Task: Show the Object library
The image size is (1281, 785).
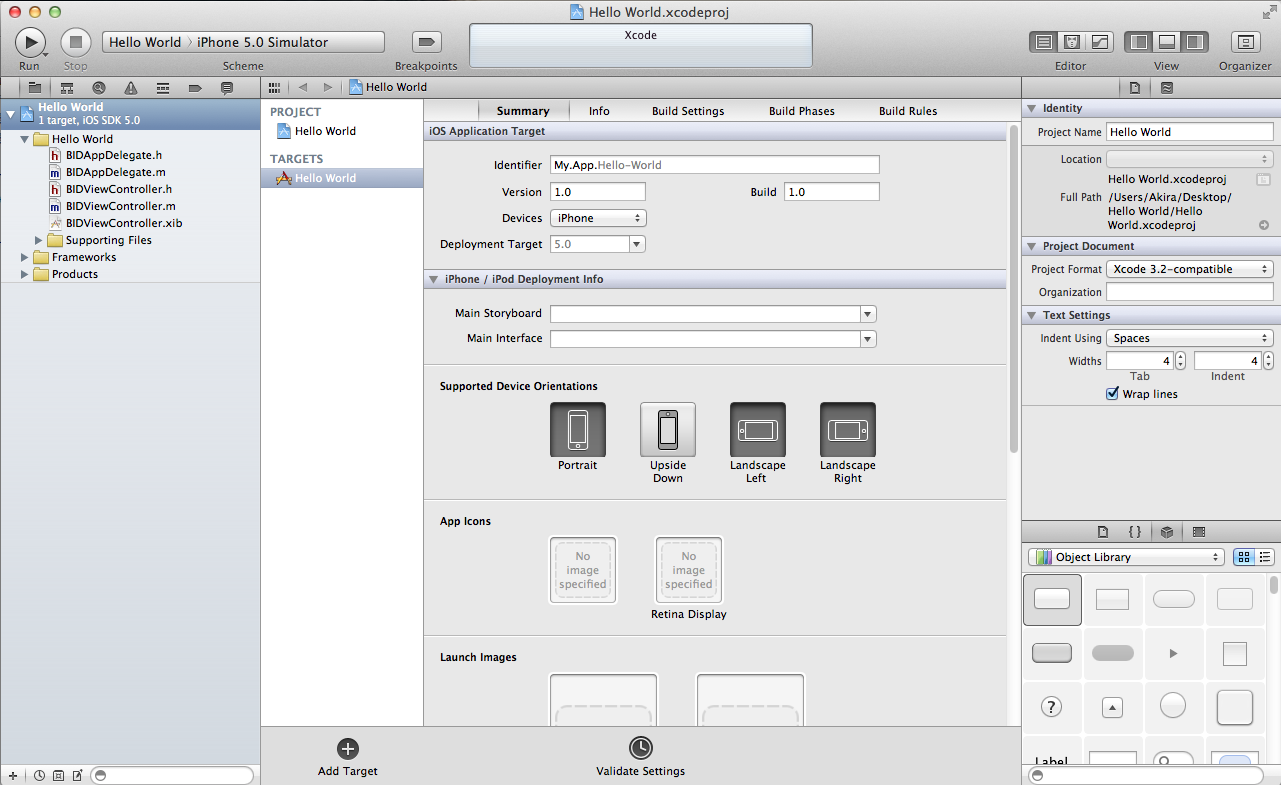Action: click(x=1167, y=532)
